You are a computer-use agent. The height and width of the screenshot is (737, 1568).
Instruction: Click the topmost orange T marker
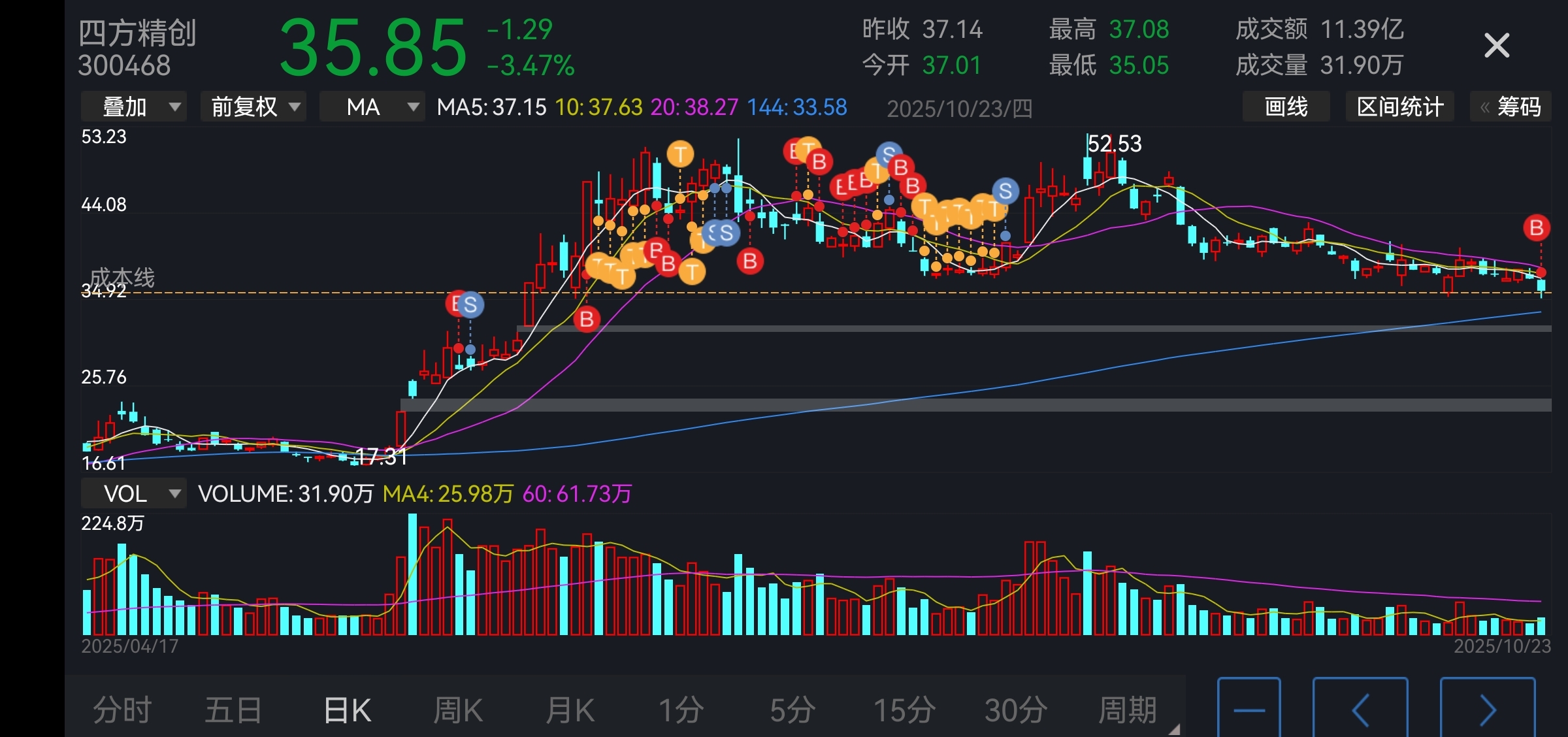pos(680,154)
